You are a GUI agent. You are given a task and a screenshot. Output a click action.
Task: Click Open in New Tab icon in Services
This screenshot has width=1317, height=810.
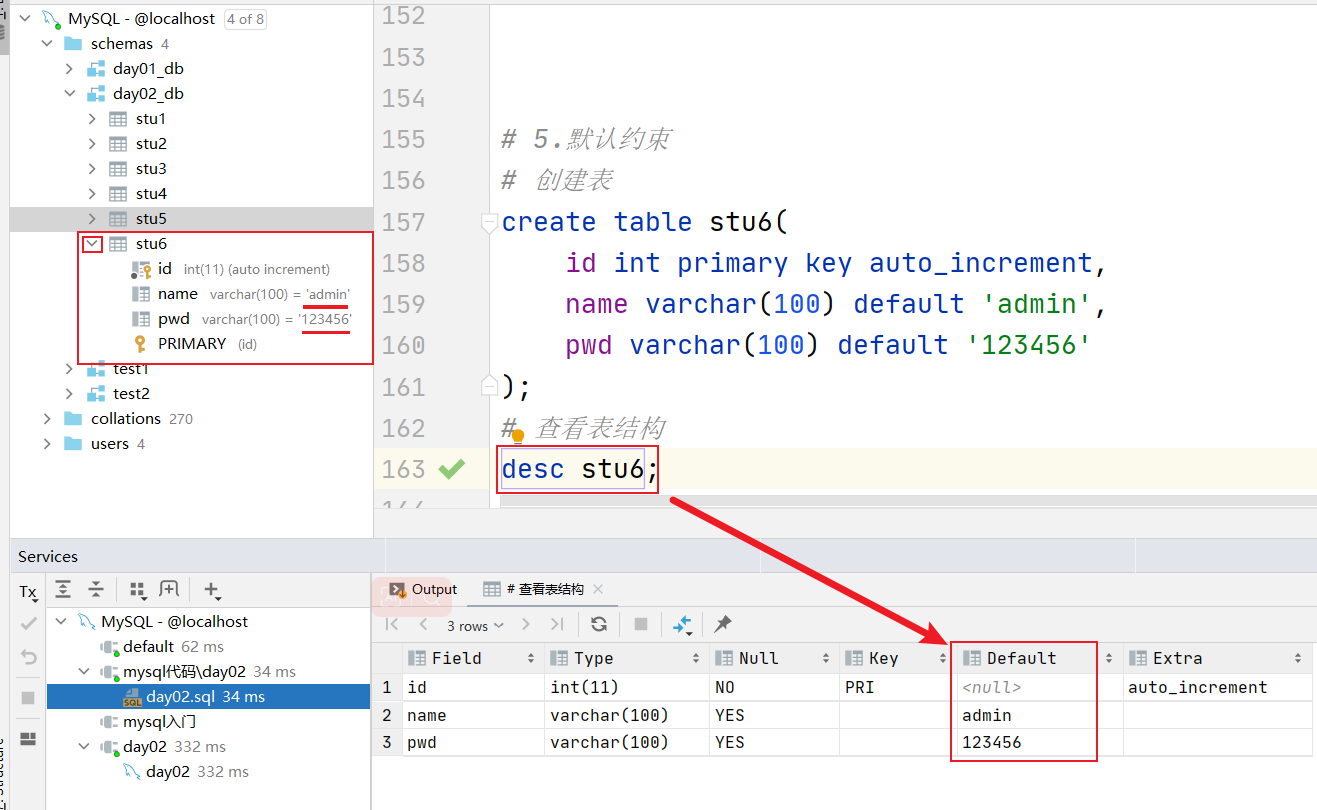pos(169,590)
